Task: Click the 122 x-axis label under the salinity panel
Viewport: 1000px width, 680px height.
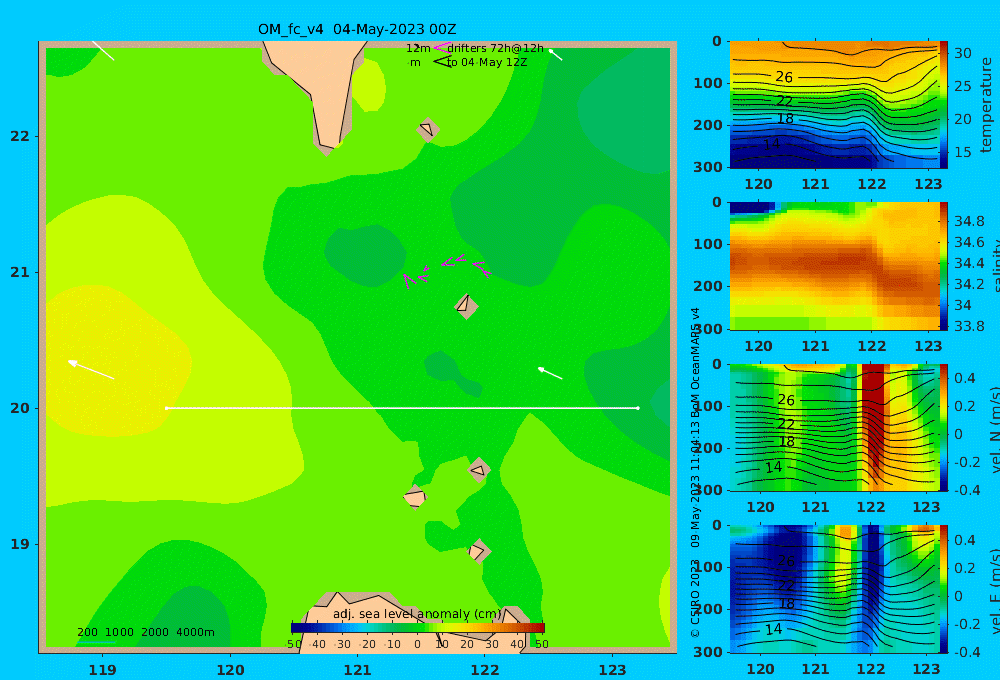Action: click(871, 346)
